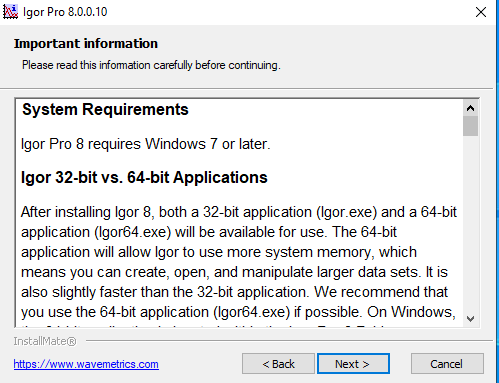
Task: Click the 'We recommend that' sentence
Action: (381, 292)
